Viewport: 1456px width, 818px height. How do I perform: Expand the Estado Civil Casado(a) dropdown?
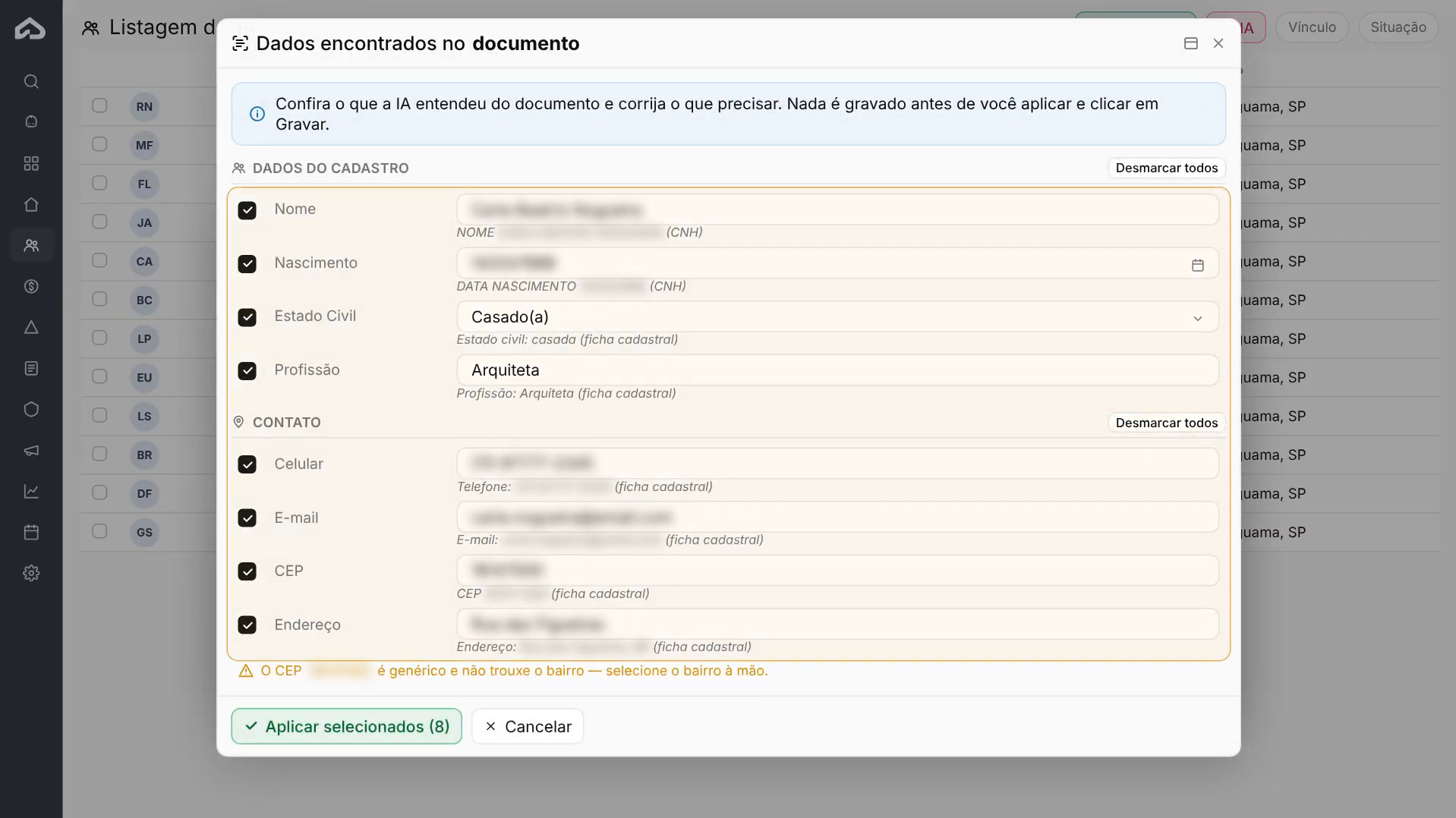pyautogui.click(x=837, y=316)
